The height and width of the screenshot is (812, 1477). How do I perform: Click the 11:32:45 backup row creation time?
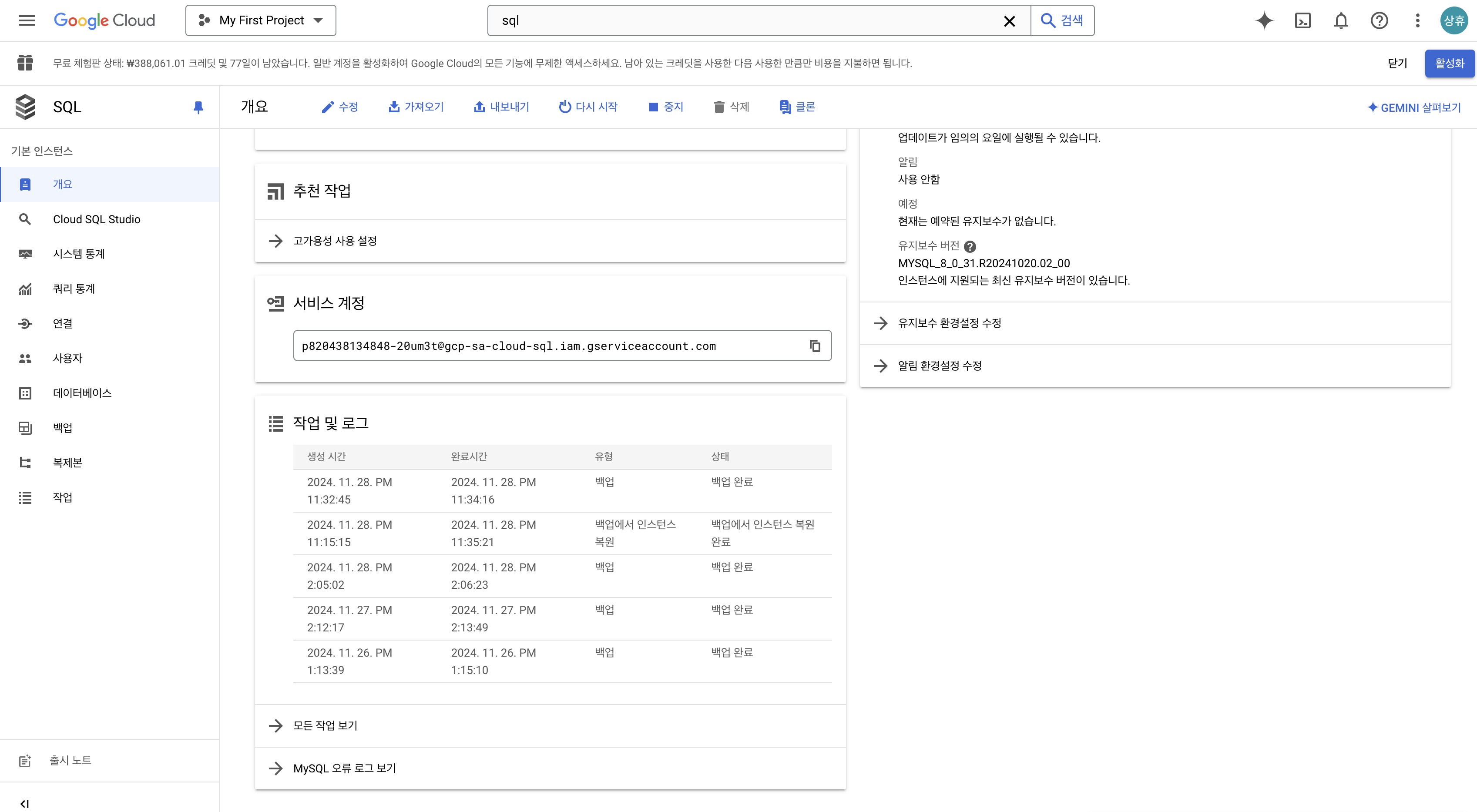(350, 491)
